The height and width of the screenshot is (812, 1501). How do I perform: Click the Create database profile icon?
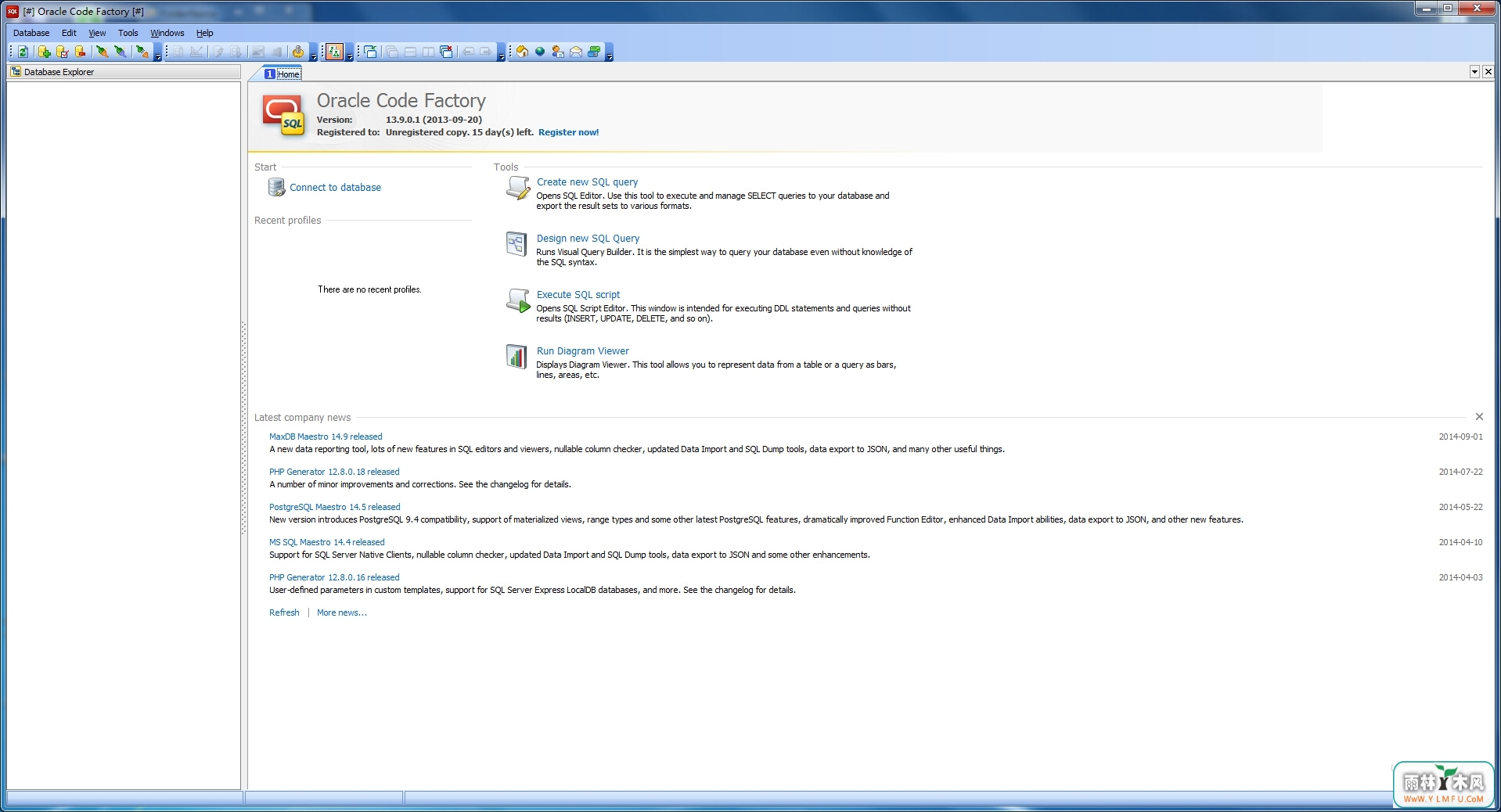[44, 52]
